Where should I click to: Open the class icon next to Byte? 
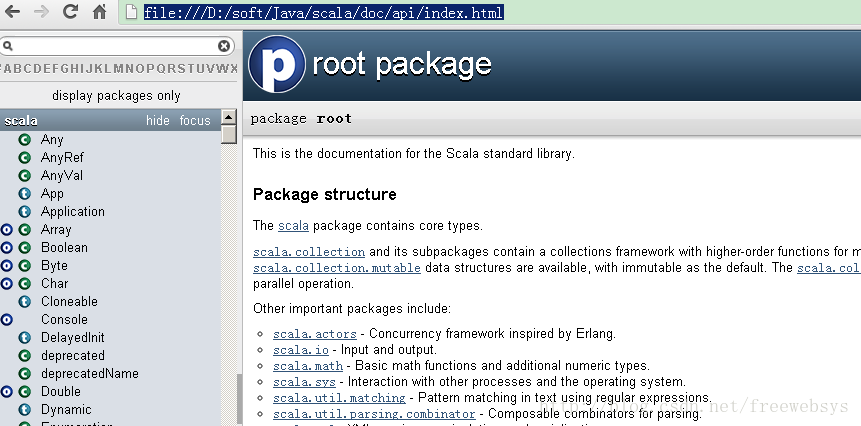pyautogui.click(x=25, y=266)
